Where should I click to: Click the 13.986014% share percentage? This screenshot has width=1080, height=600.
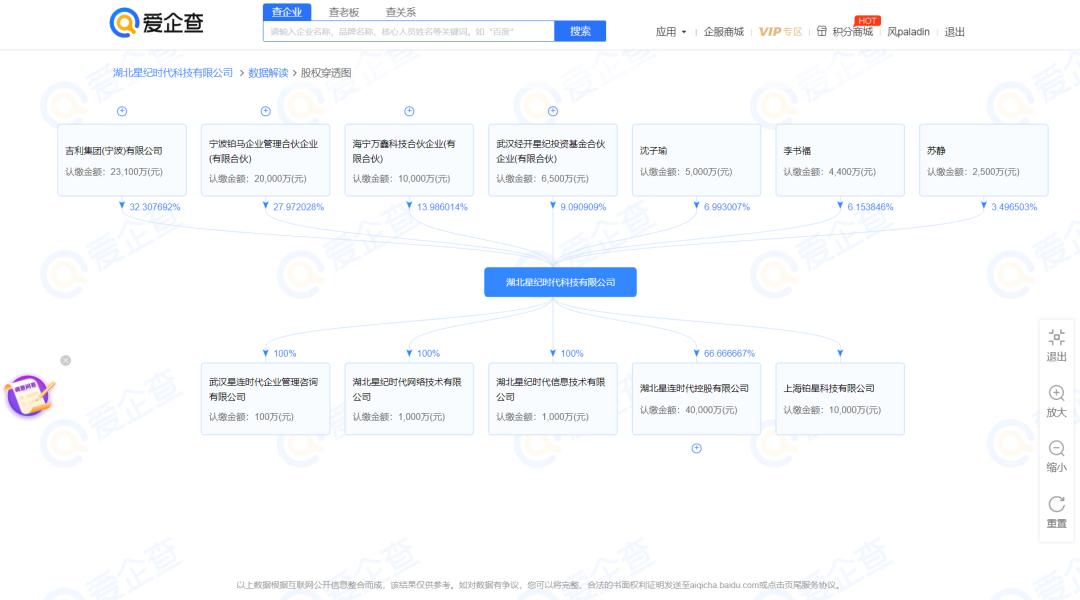442,207
